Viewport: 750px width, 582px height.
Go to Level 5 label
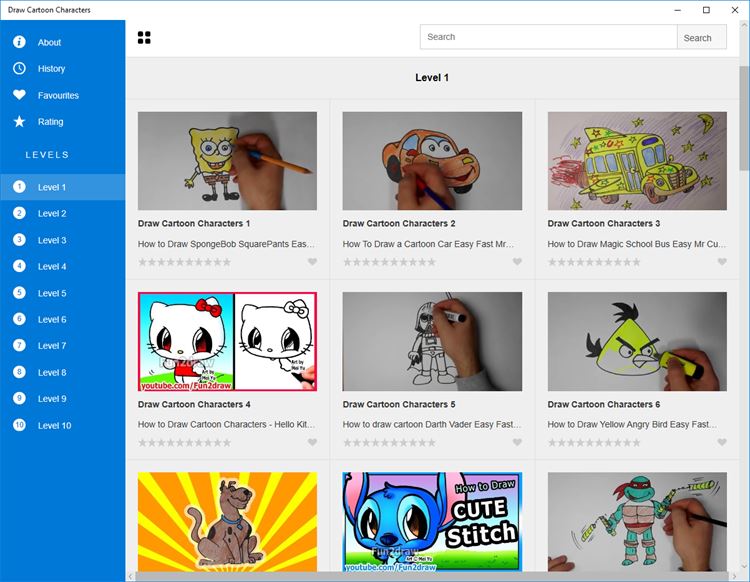coord(52,293)
